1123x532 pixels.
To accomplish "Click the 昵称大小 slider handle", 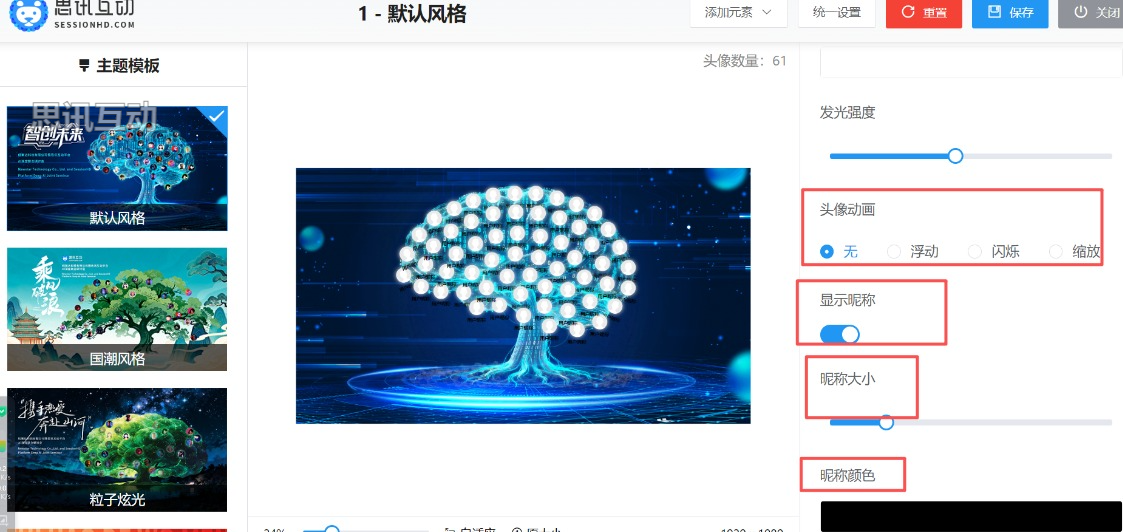I will pyautogui.click(x=886, y=422).
